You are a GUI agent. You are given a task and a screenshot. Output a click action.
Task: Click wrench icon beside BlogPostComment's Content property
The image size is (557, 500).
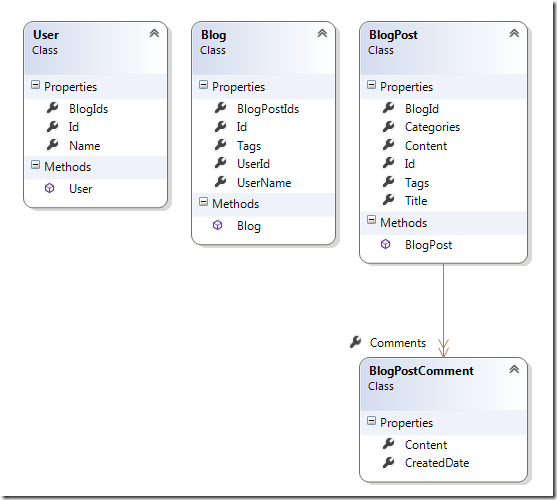click(x=388, y=444)
